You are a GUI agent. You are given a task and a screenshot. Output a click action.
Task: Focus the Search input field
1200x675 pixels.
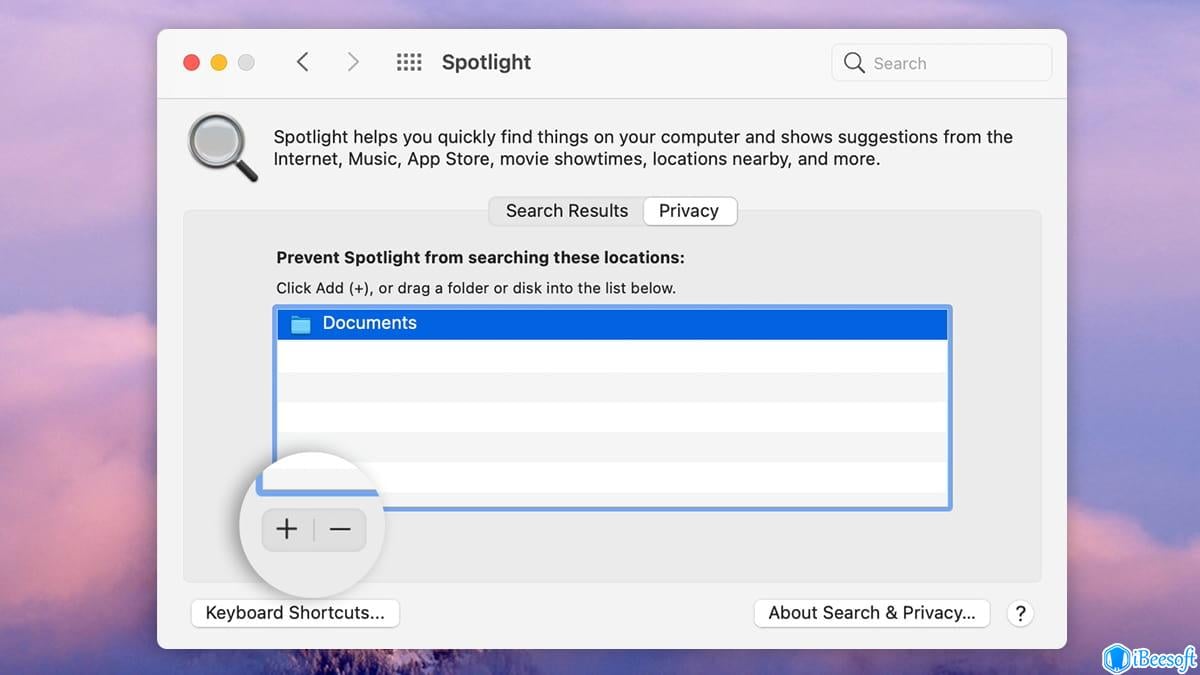[x=942, y=63]
